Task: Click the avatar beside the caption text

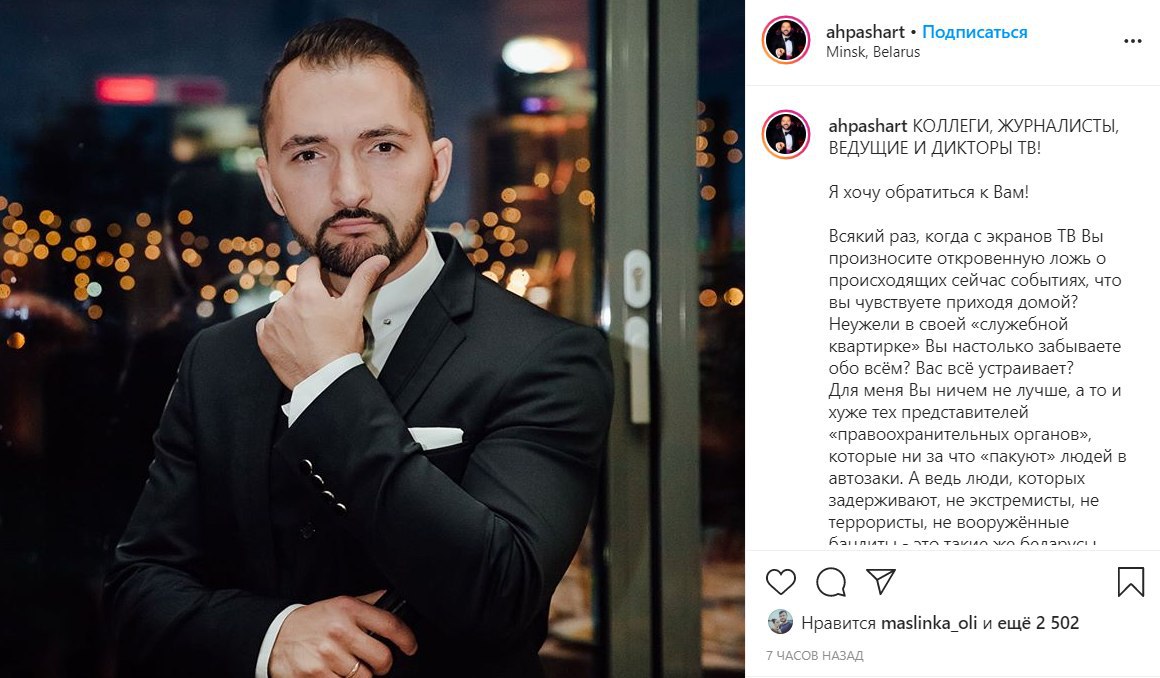Action: click(786, 135)
